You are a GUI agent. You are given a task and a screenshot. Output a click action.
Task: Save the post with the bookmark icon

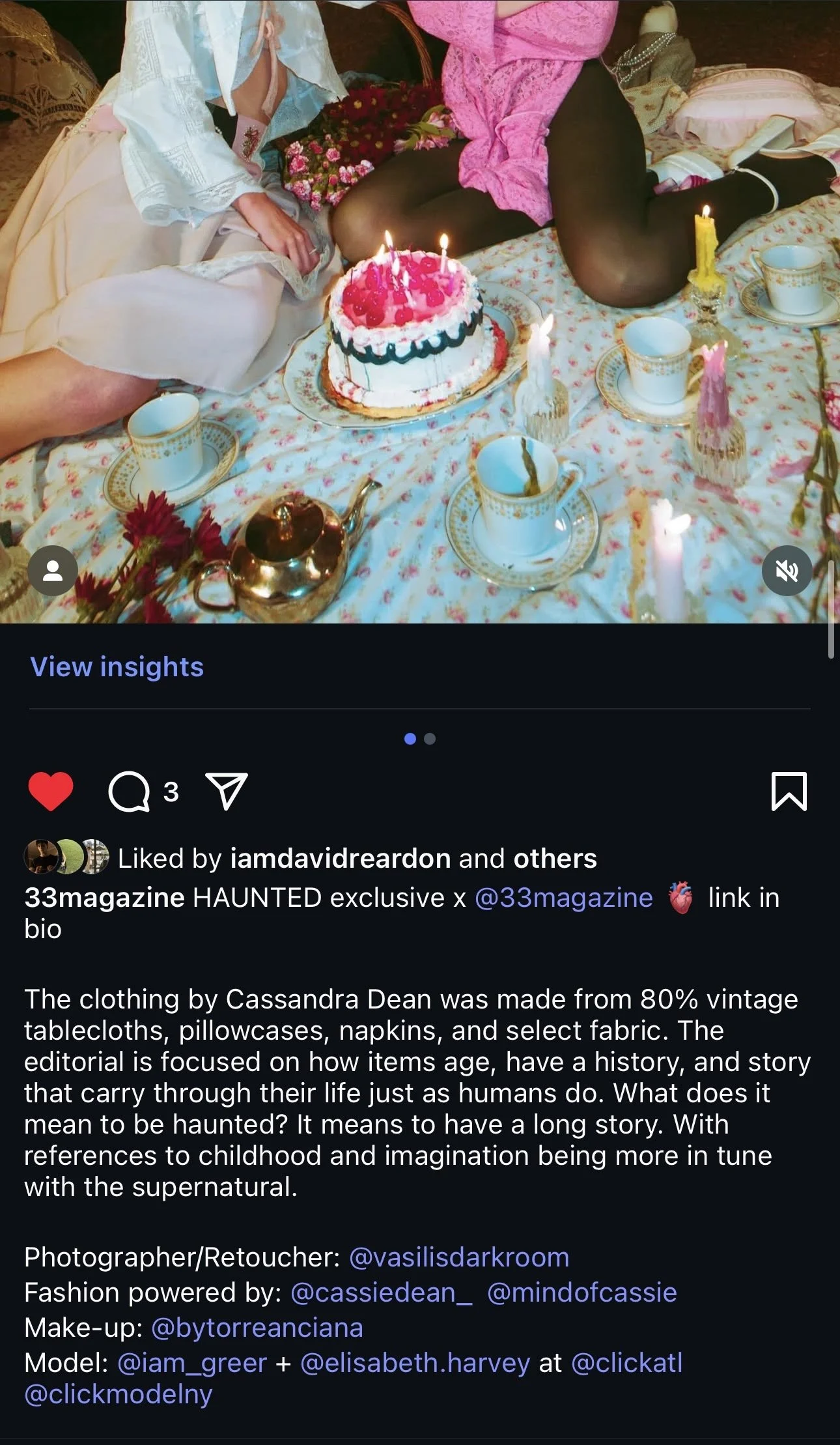click(789, 792)
